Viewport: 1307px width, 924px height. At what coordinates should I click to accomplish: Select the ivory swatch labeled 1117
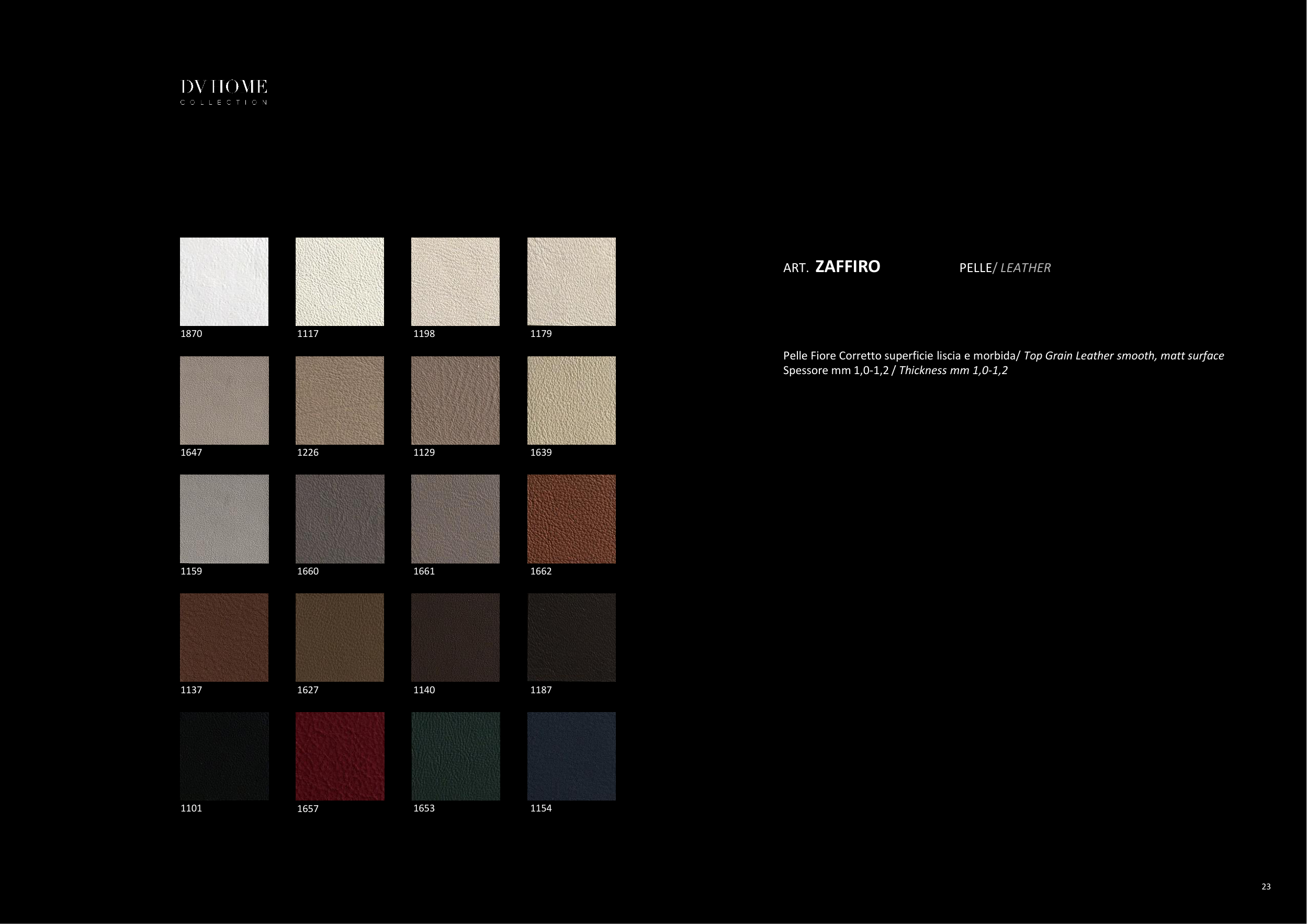pos(339,281)
